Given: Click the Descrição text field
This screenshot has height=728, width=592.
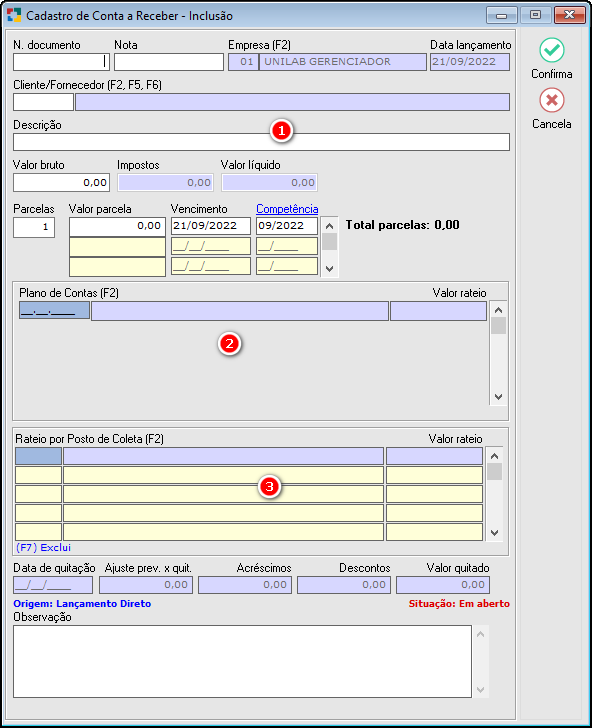Looking at the screenshot, I should tap(261, 142).
